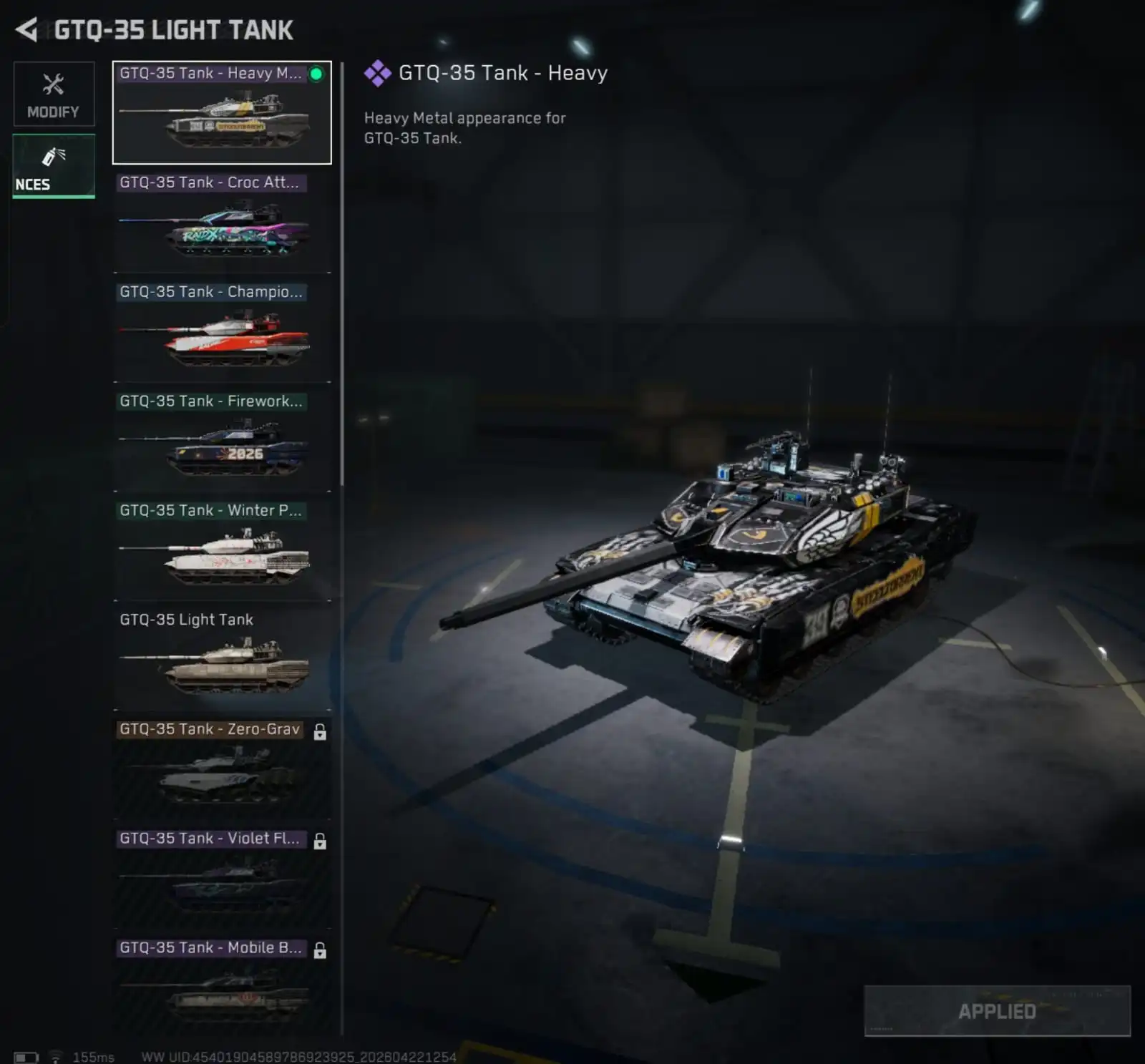The image size is (1145, 1064).
Task: Click the lock icon on Zero-Grav skin
Action: click(x=320, y=731)
